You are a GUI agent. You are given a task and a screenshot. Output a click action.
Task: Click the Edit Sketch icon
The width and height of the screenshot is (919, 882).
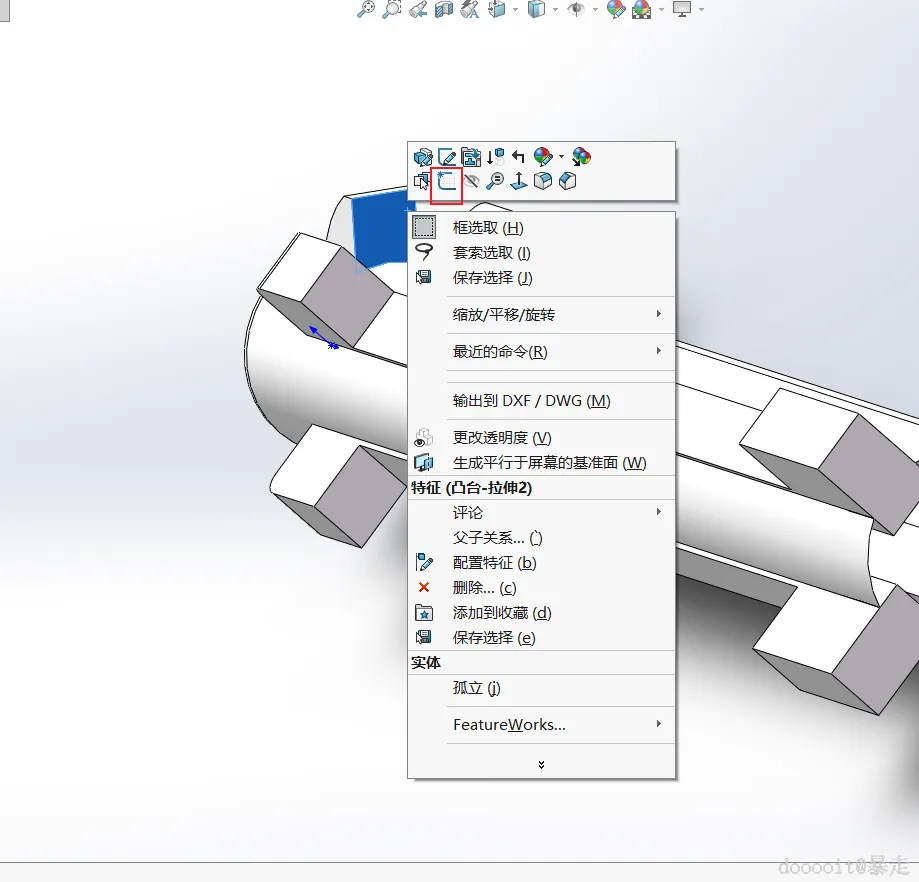447,157
